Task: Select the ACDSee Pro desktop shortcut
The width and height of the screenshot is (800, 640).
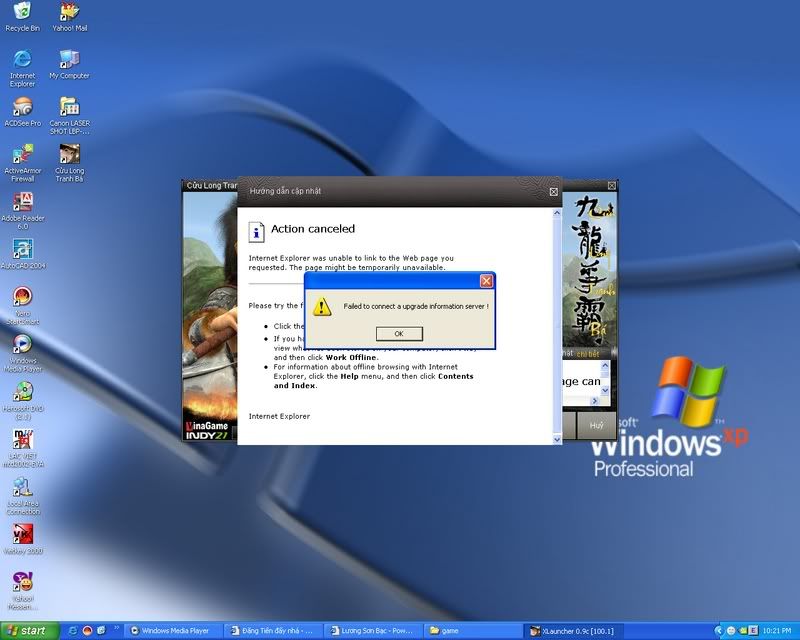Action: pos(22,112)
